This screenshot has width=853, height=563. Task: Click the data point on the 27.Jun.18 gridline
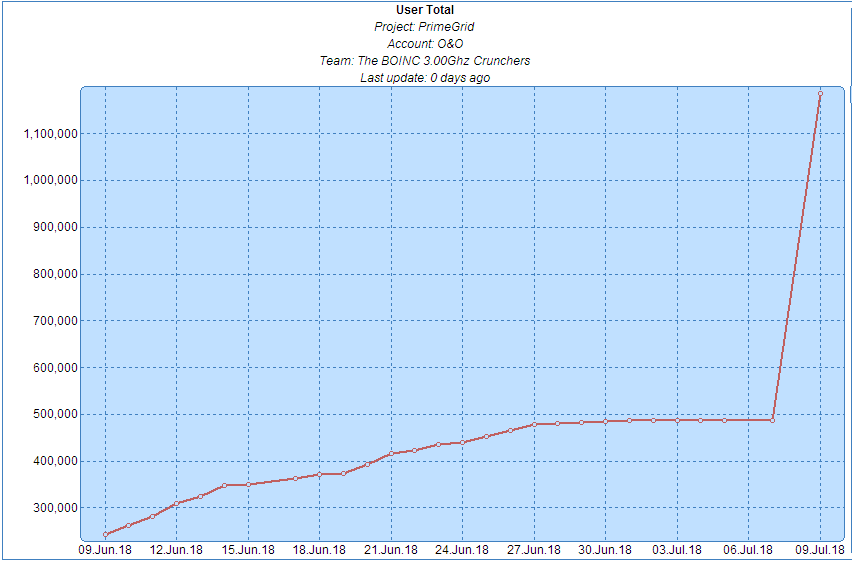tap(534, 424)
